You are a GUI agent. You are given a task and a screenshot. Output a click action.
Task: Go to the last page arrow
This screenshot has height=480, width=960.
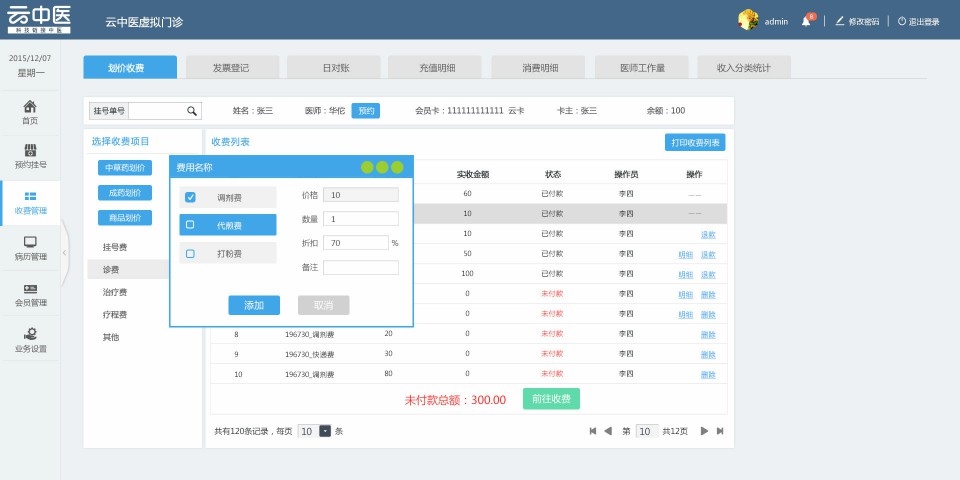point(720,431)
